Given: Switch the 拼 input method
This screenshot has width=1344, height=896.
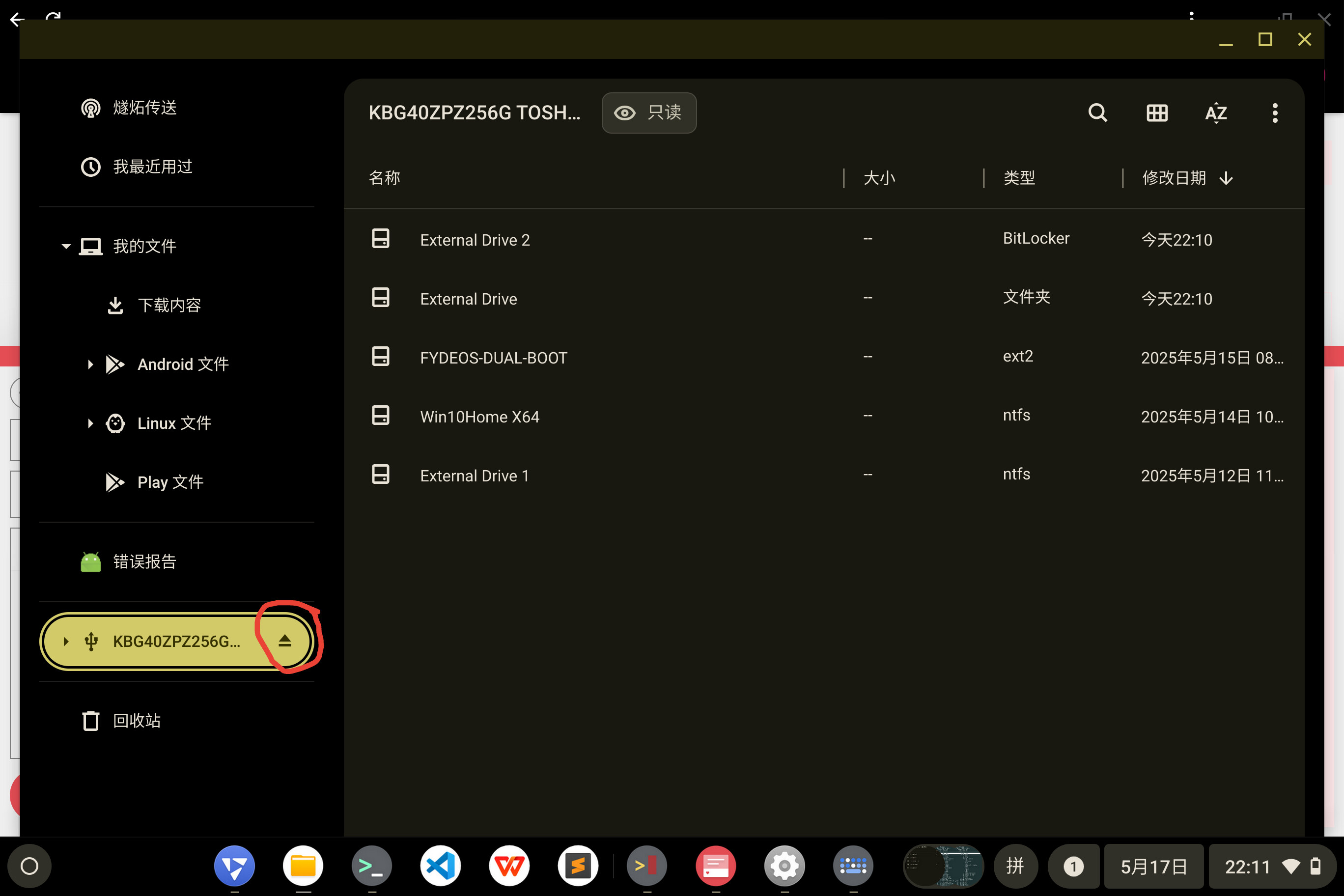Looking at the screenshot, I should (1015, 867).
